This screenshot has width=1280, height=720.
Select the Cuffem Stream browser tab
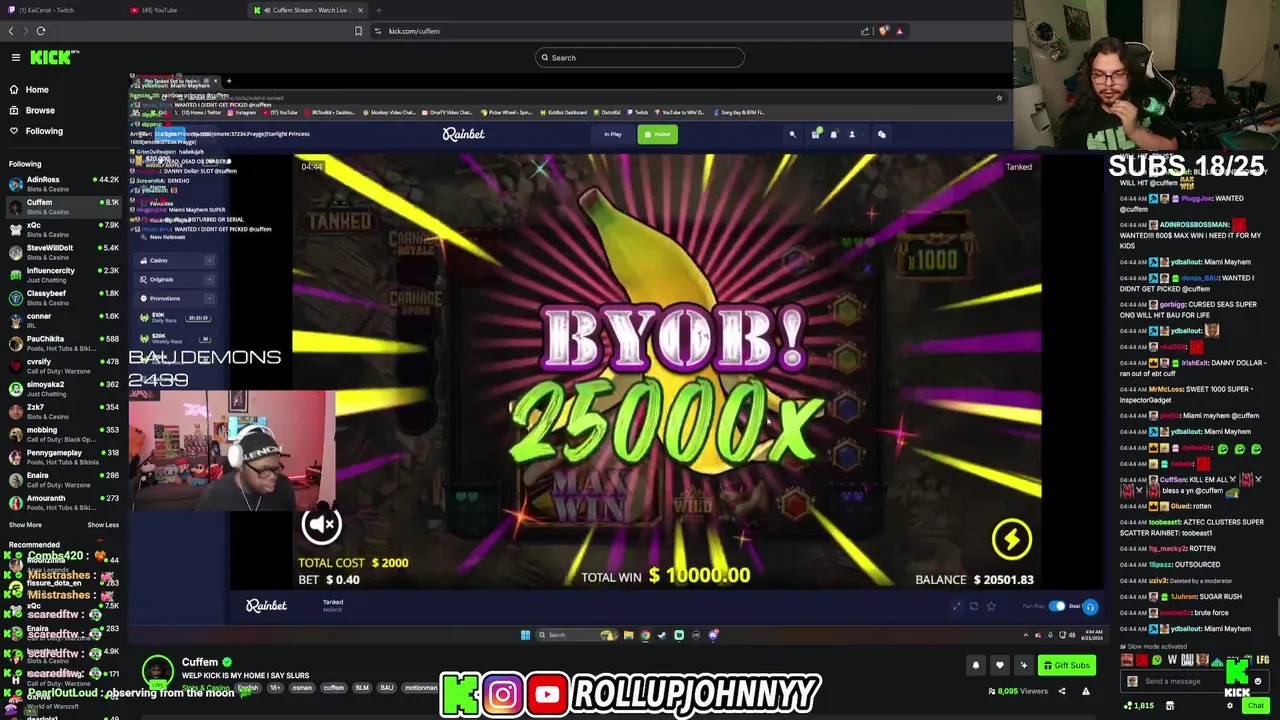[308, 10]
